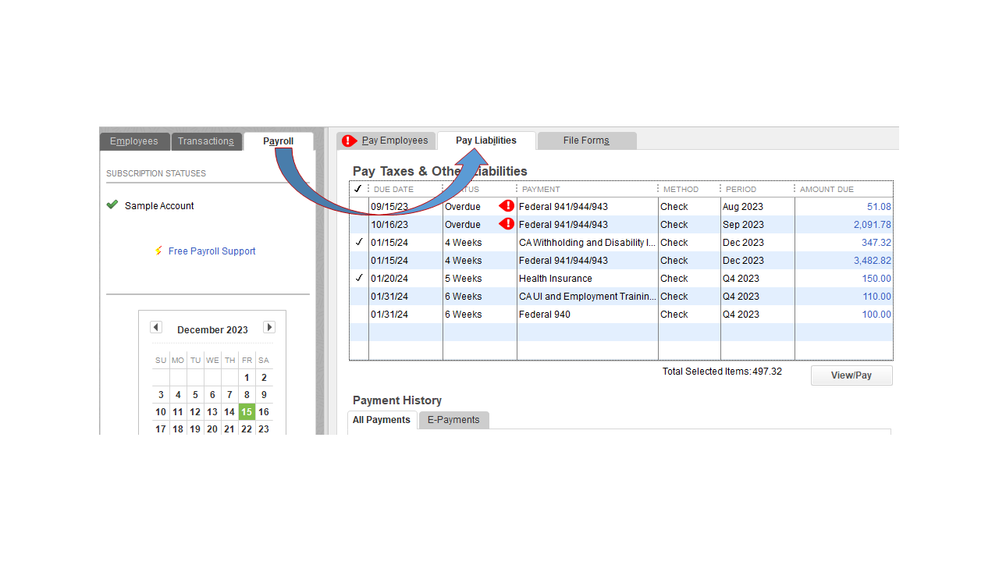Check the 10/16/23 Federal 941 row
The height and width of the screenshot is (562, 999).
[x=359, y=224]
